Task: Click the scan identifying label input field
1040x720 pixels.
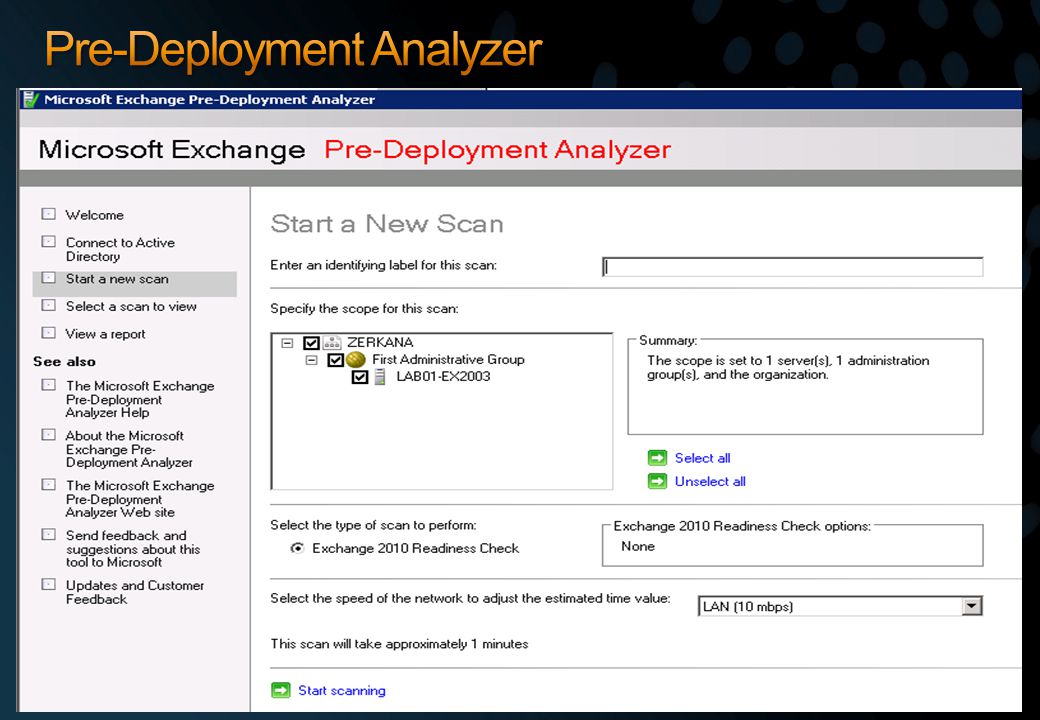Action: (793, 267)
